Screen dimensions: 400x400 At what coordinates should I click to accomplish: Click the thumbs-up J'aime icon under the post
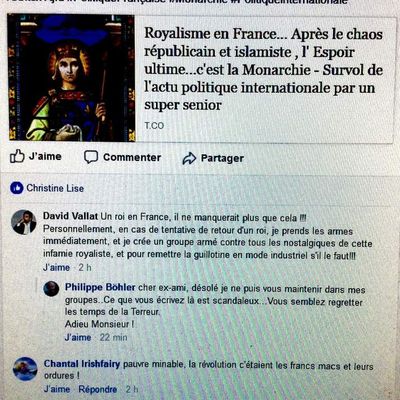click(x=17, y=156)
